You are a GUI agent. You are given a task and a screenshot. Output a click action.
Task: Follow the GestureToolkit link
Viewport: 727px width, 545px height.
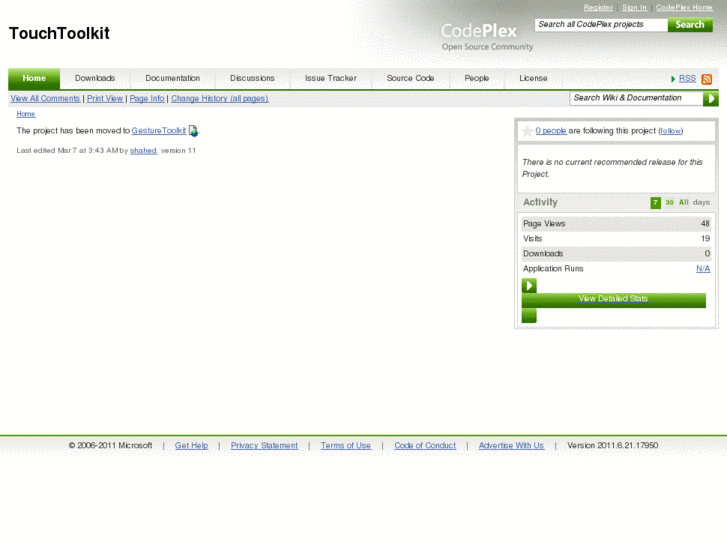159,131
